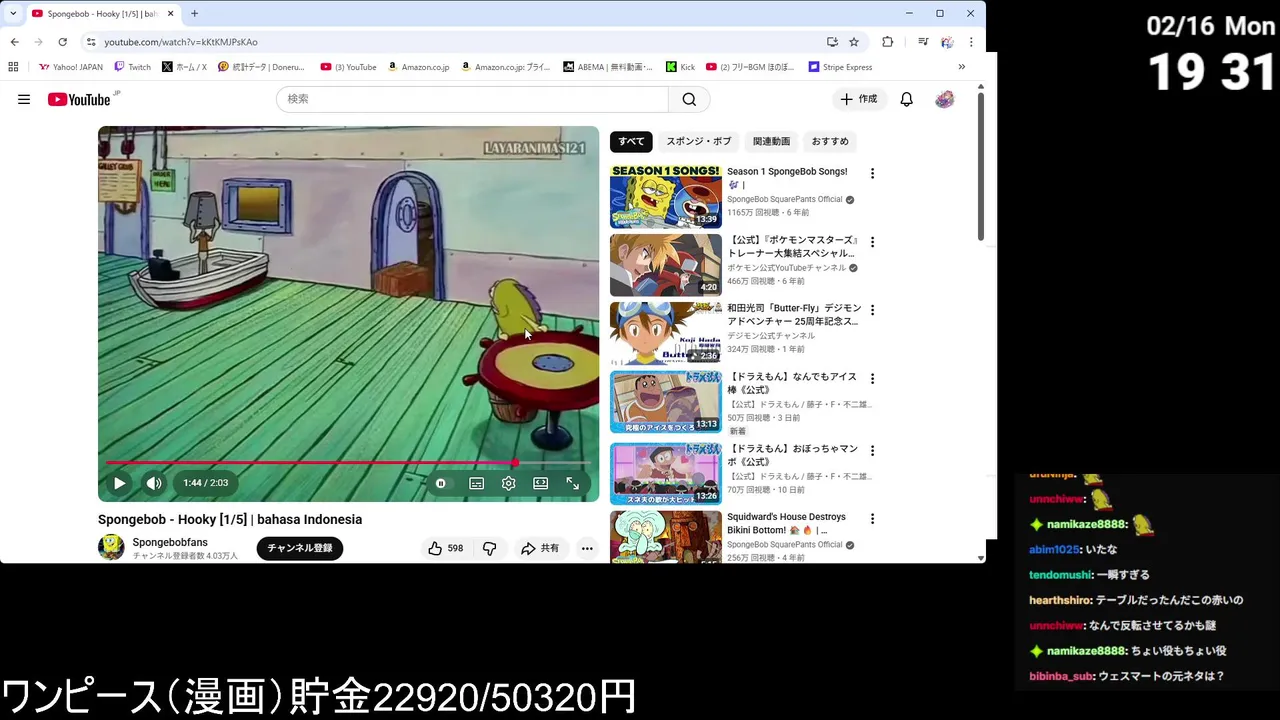Click the search magnifier button
The height and width of the screenshot is (720, 1280).
[x=689, y=99]
